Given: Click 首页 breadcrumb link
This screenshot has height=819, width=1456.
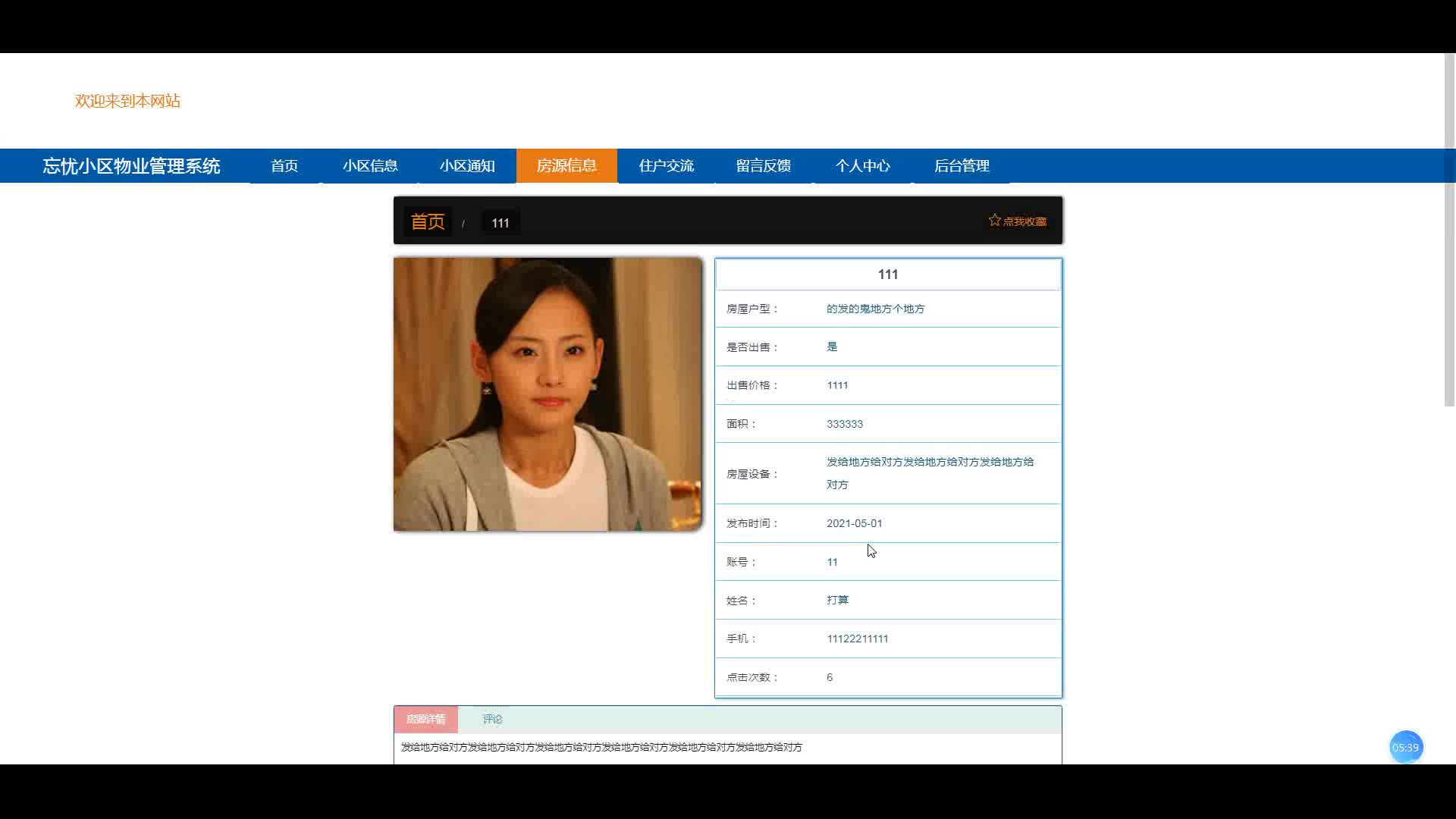Looking at the screenshot, I should pyautogui.click(x=428, y=221).
